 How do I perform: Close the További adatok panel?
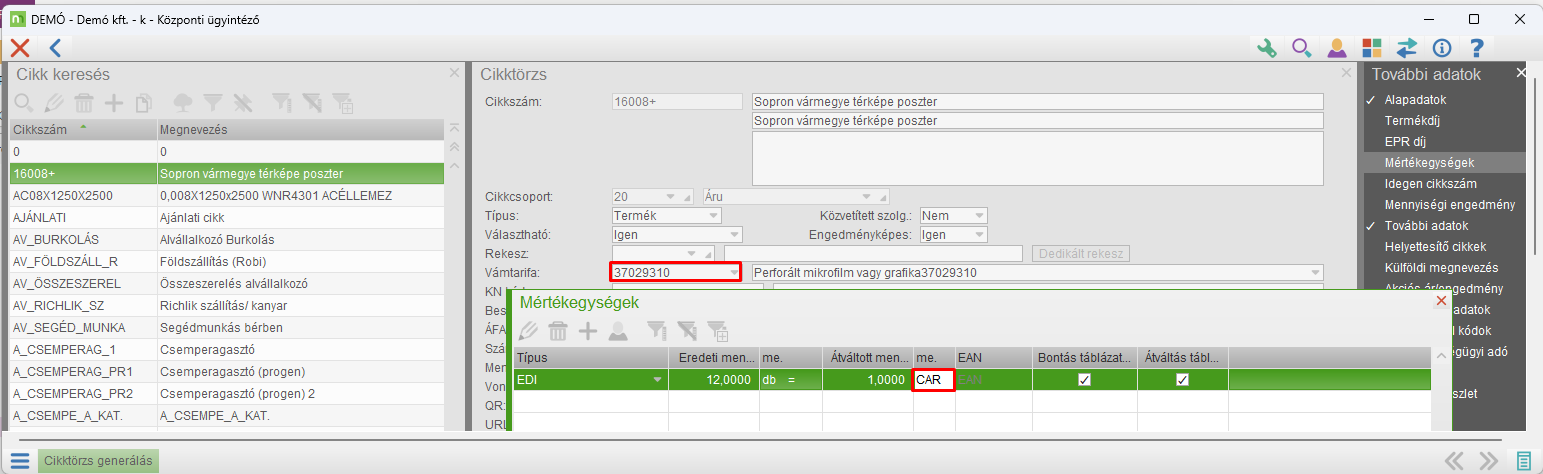coord(1521,73)
